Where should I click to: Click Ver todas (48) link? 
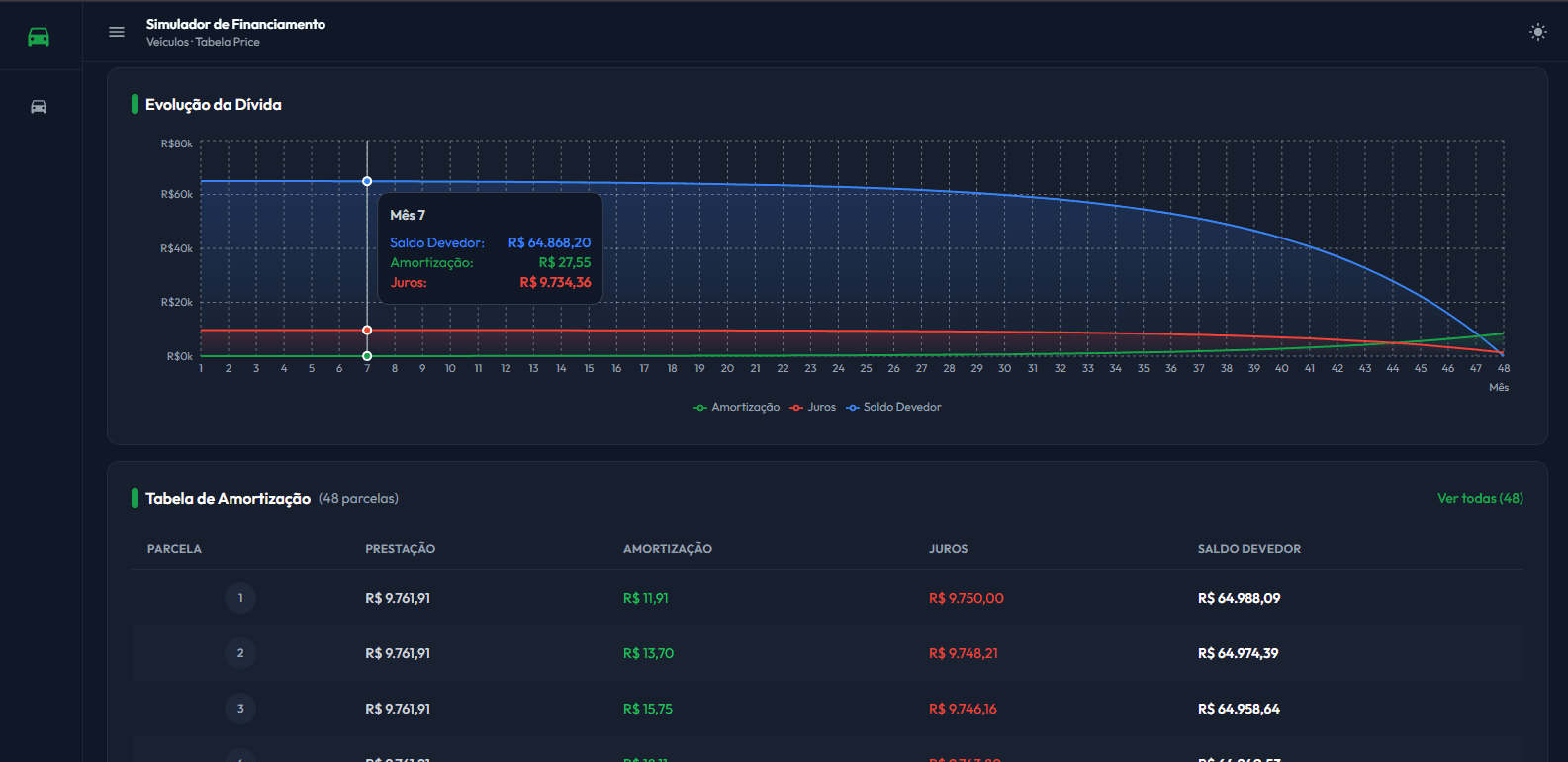point(1479,498)
